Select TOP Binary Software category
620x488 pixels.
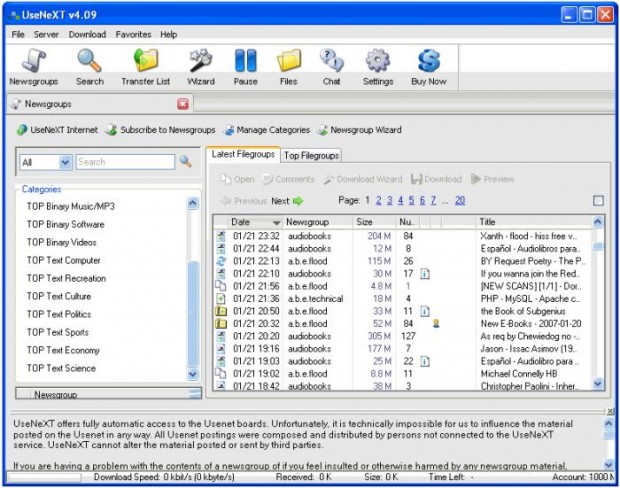(66, 224)
